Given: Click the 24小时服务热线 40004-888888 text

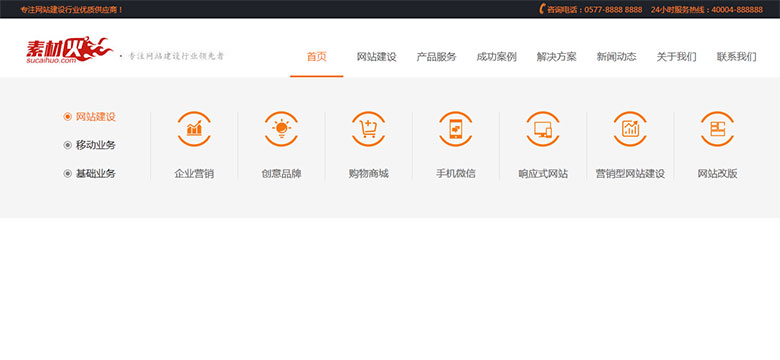Looking at the screenshot, I should (706, 9).
